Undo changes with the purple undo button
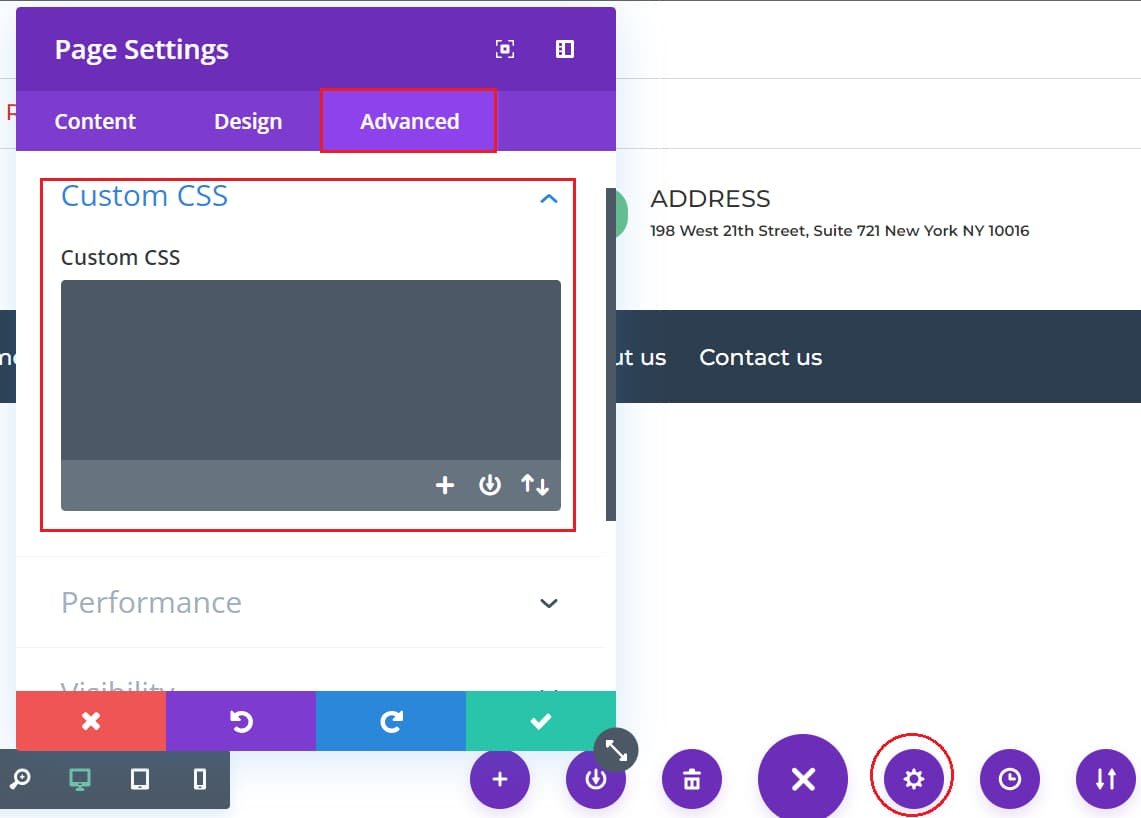 click(x=241, y=720)
